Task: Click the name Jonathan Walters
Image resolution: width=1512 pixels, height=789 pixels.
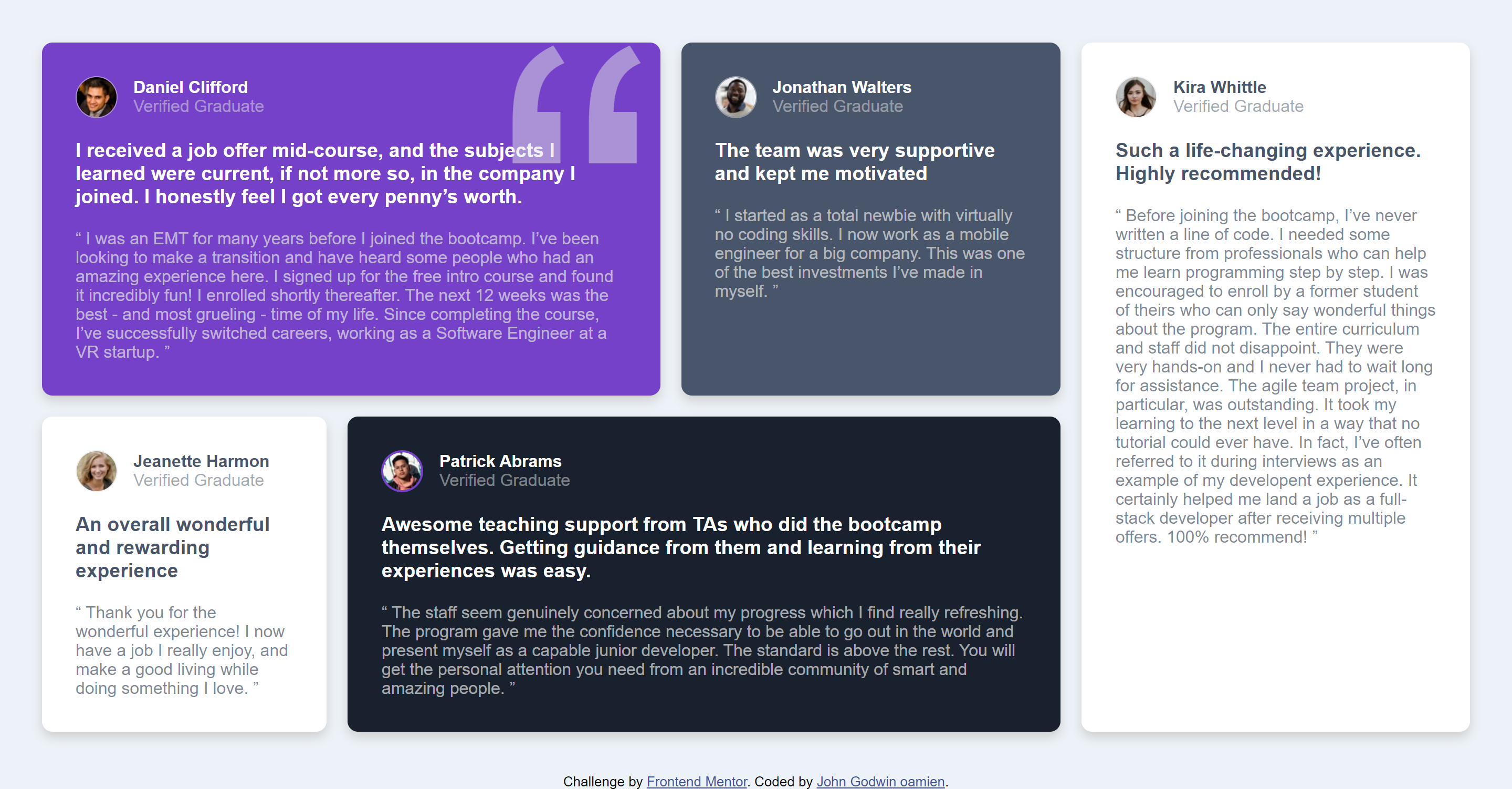Action: [842, 87]
